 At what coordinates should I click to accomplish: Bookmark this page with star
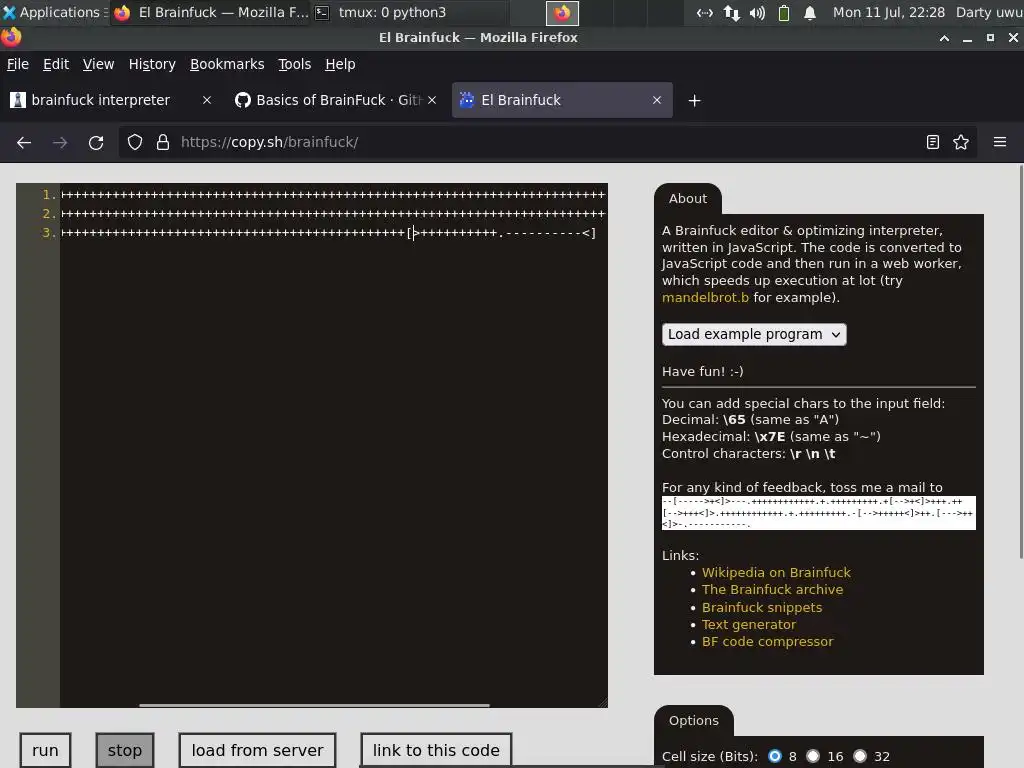point(961,142)
